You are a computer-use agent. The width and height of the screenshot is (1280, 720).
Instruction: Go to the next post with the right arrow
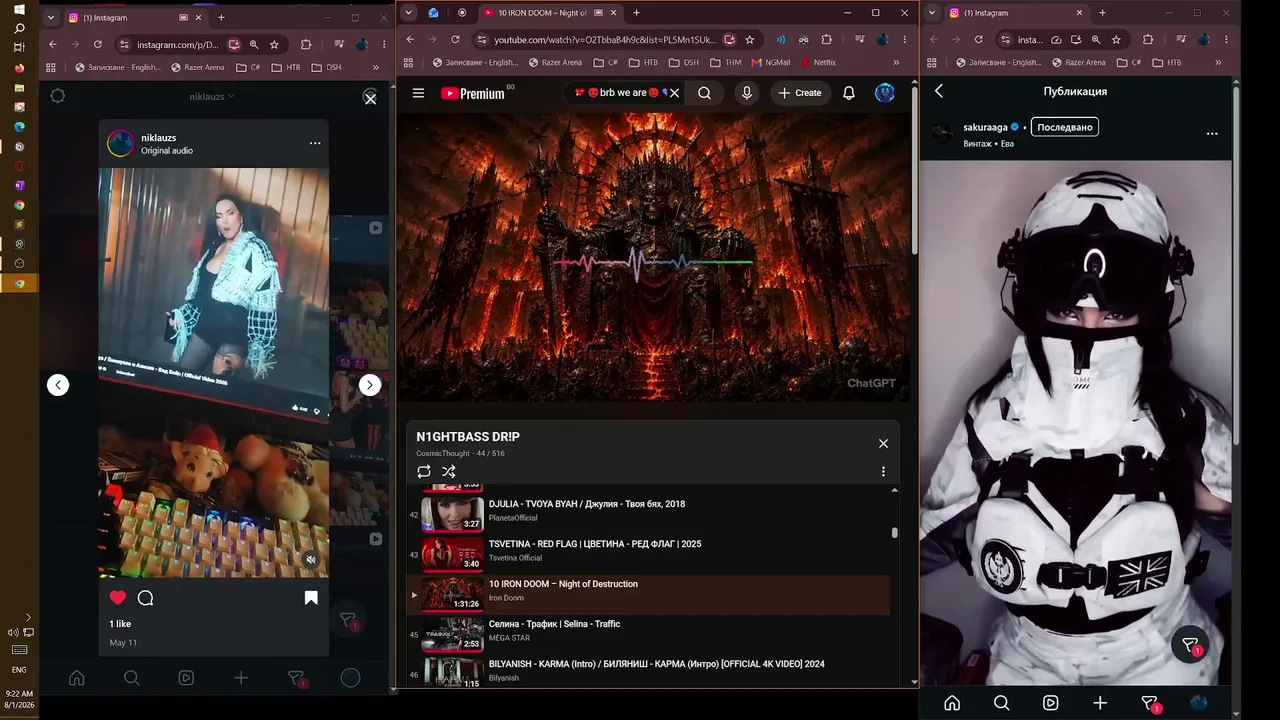[370, 385]
